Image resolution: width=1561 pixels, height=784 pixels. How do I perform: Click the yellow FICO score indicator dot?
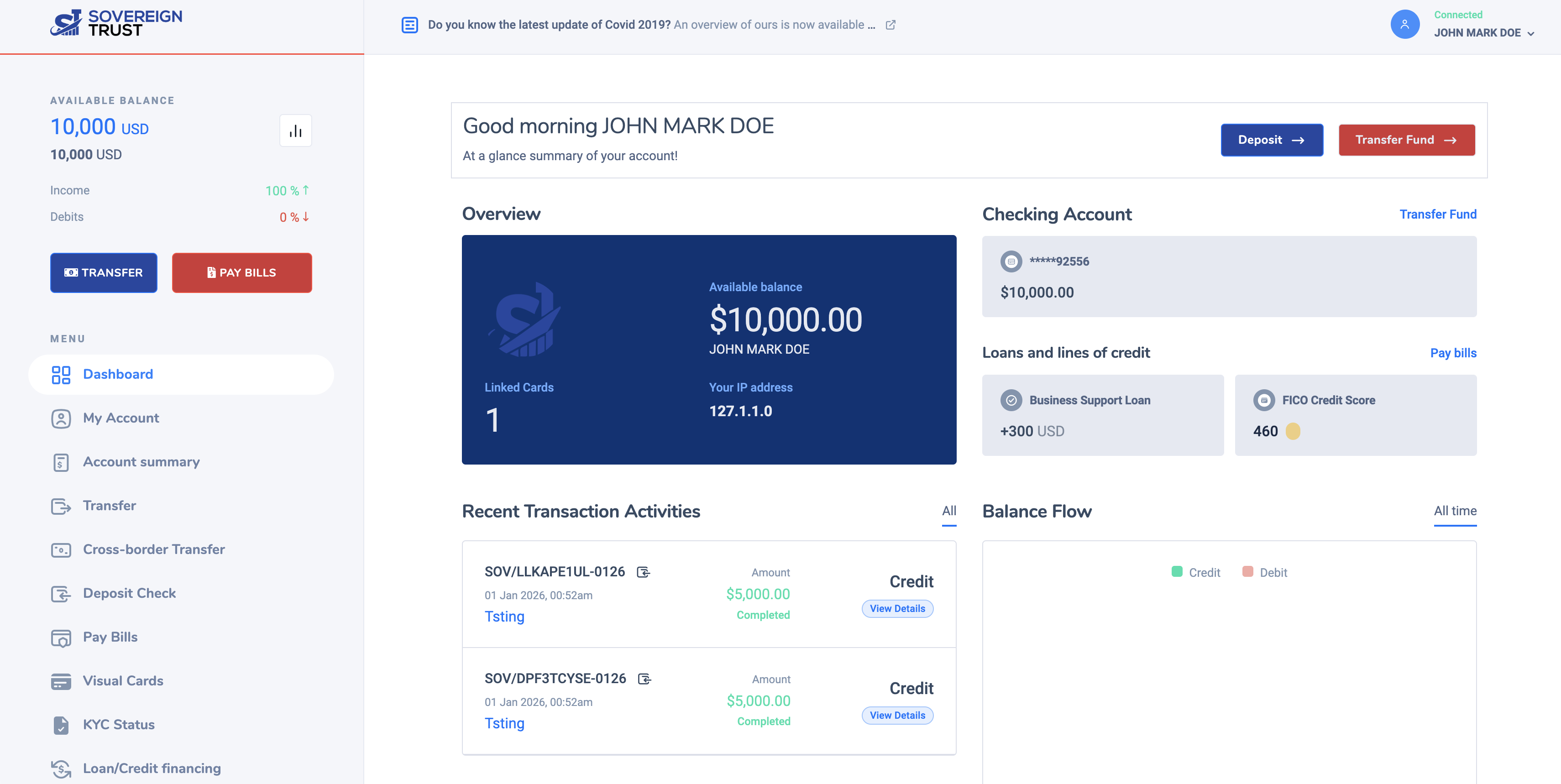pos(1292,431)
